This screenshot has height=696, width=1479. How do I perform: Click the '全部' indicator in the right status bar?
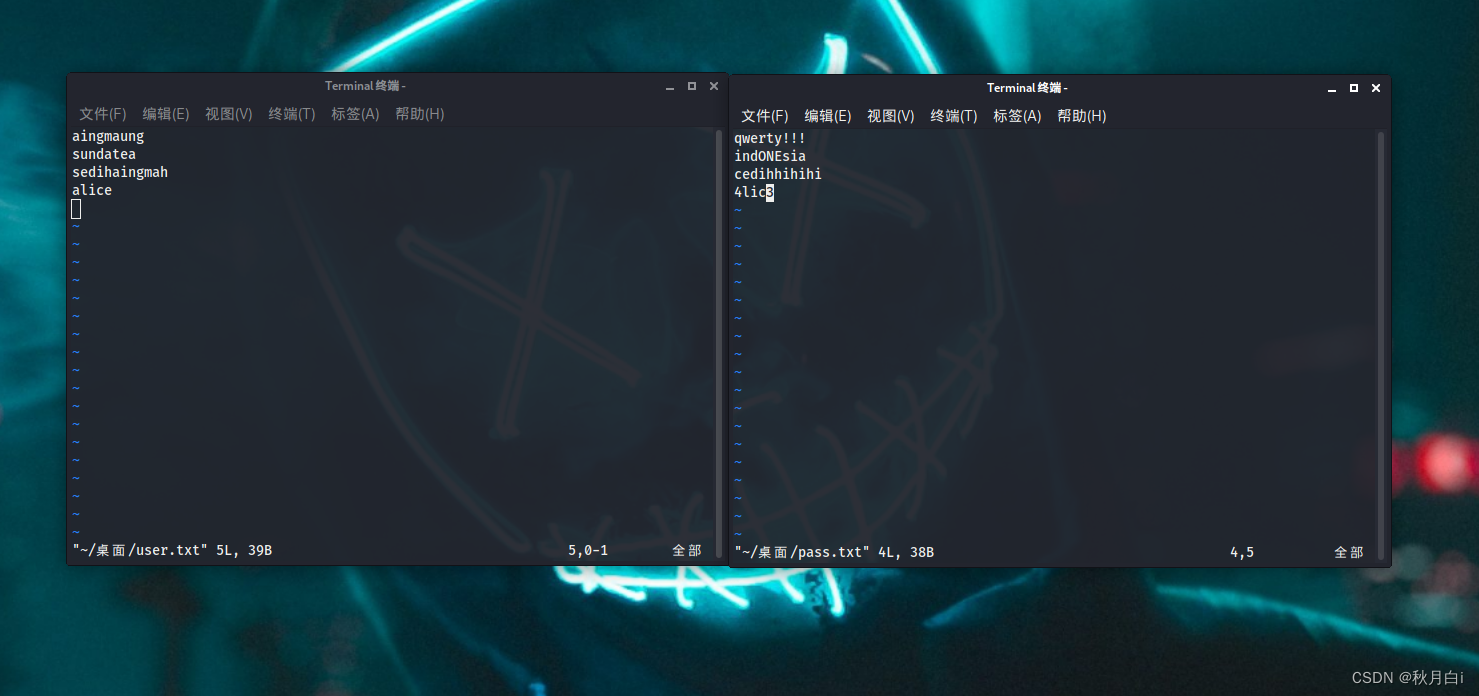[1349, 551]
